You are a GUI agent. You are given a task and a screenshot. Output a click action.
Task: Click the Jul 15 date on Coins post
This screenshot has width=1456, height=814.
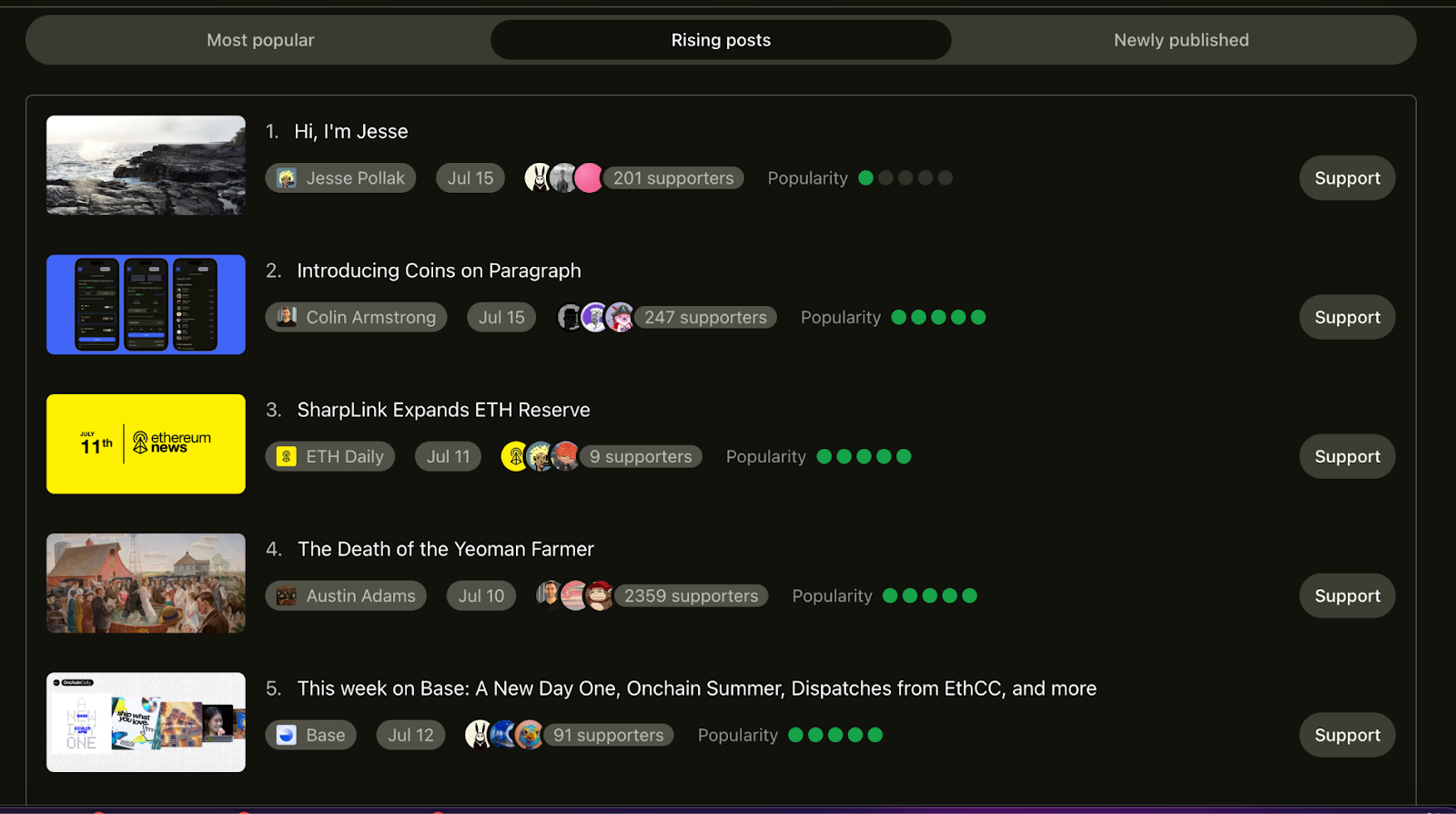tap(501, 317)
